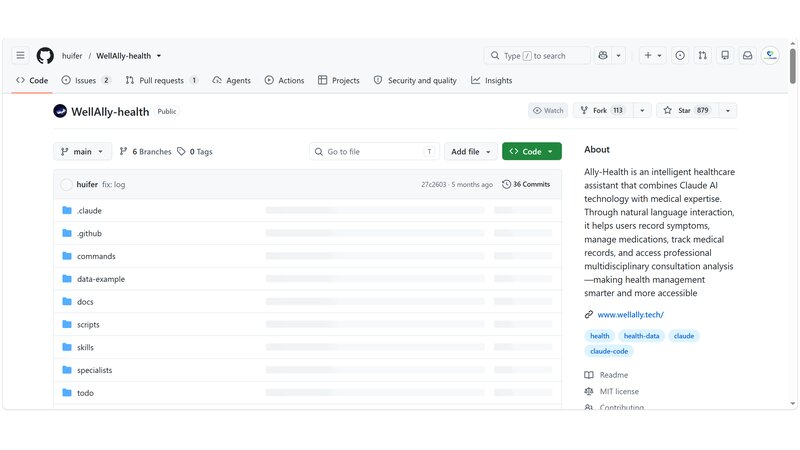Click the GitHub Octocat logo
This screenshot has height=450, width=800.
tap(45, 56)
